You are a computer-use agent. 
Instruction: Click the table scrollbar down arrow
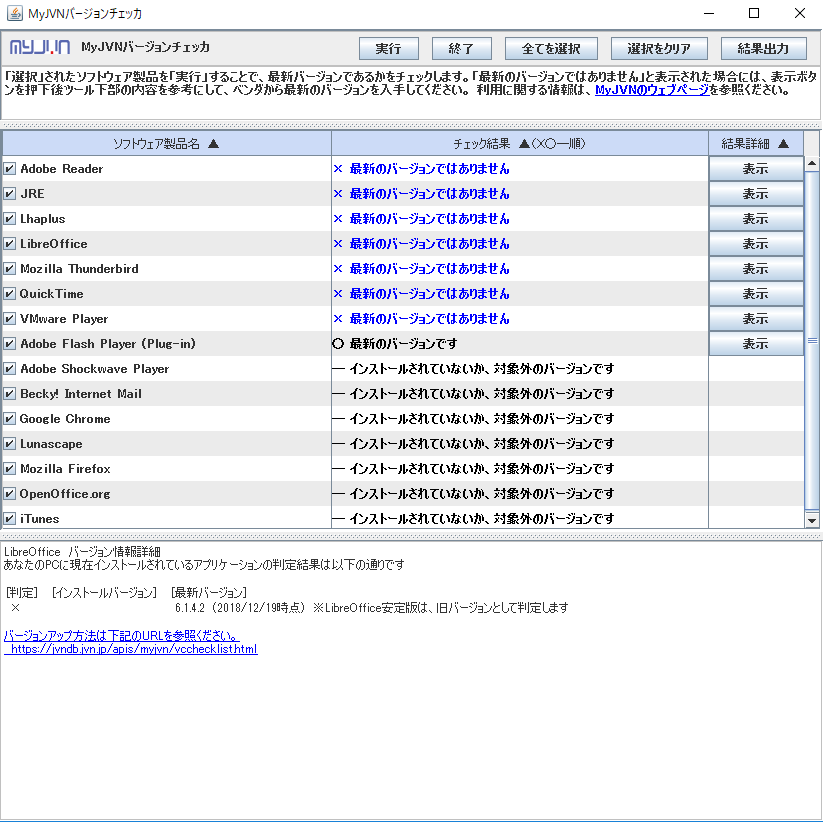(x=812, y=521)
